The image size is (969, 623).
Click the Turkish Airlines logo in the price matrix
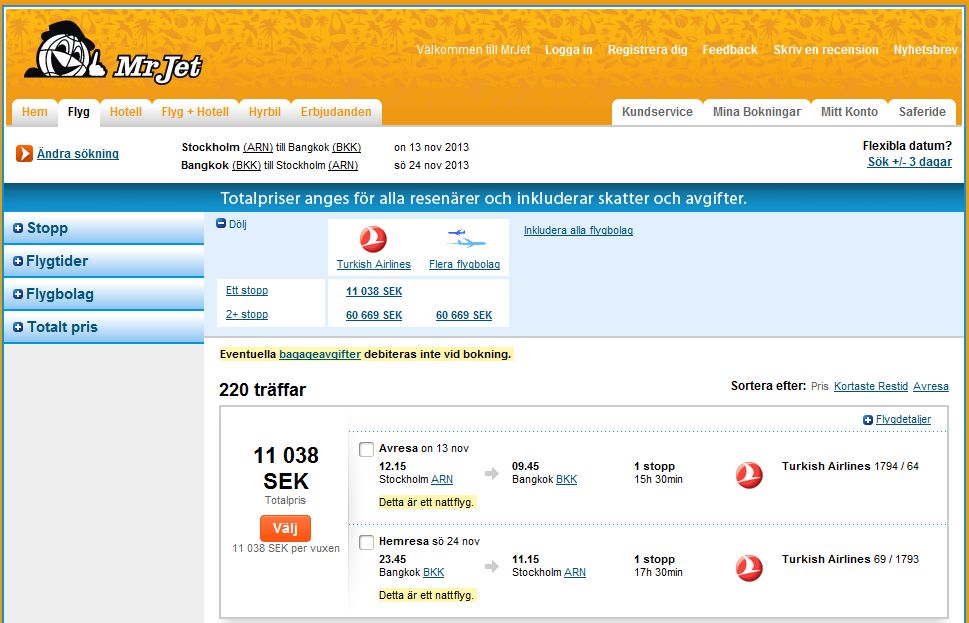[373, 239]
